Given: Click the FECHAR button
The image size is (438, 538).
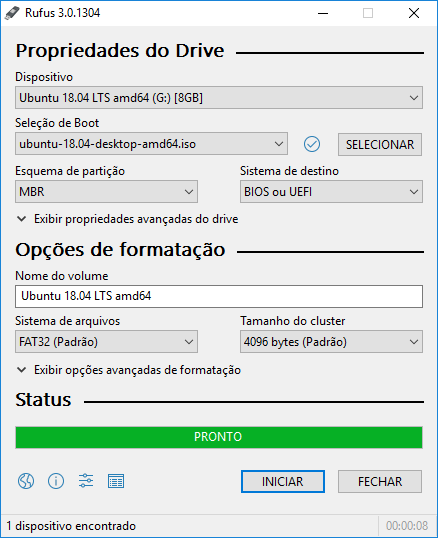Looking at the screenshot, I should (x=380, y=481).
